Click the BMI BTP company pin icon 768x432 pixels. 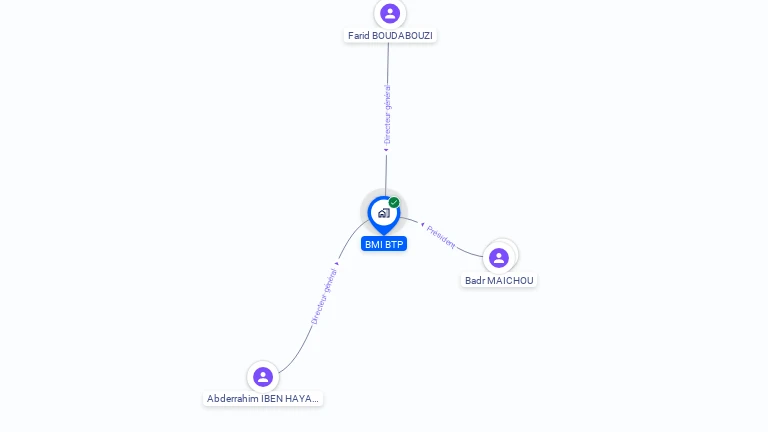384,216
